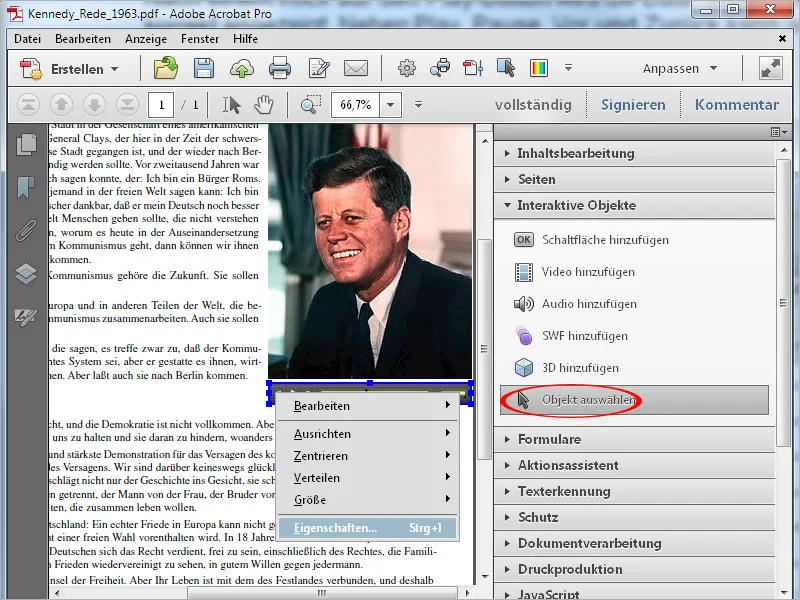This screenshot has height=600, width=800.
Task: Expand the Texterkennung panel
Action: point(634,492)
